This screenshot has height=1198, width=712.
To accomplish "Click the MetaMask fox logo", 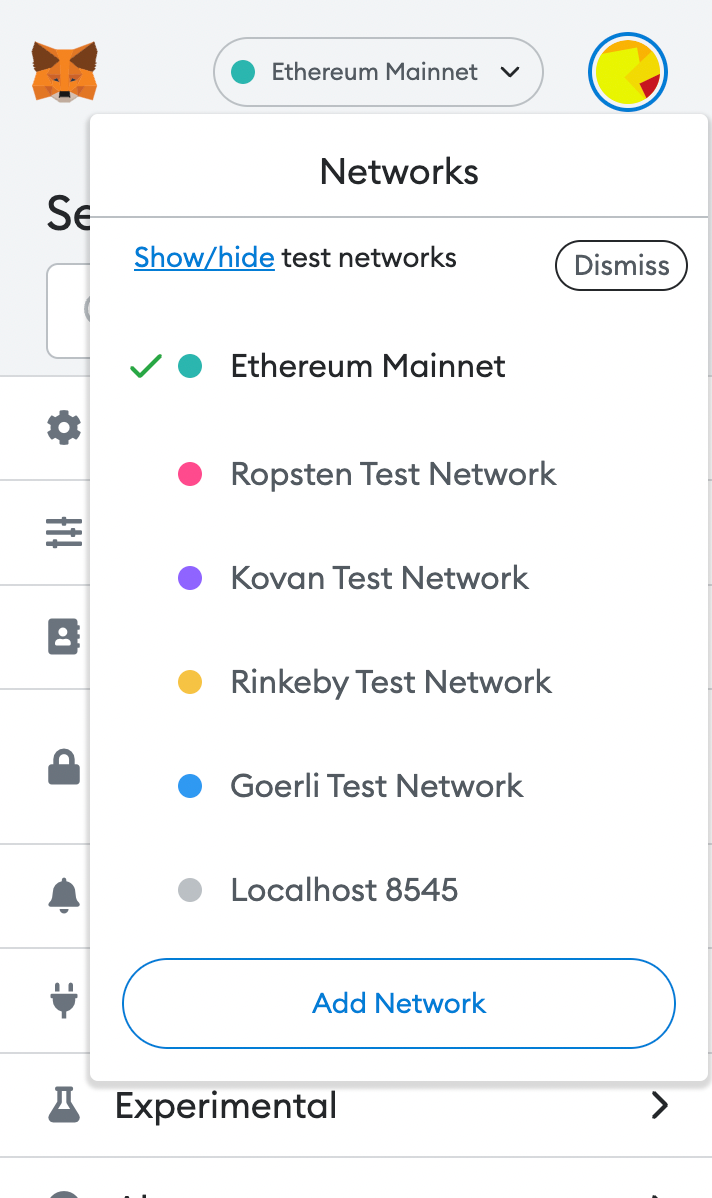I will [x=64, y=72].
